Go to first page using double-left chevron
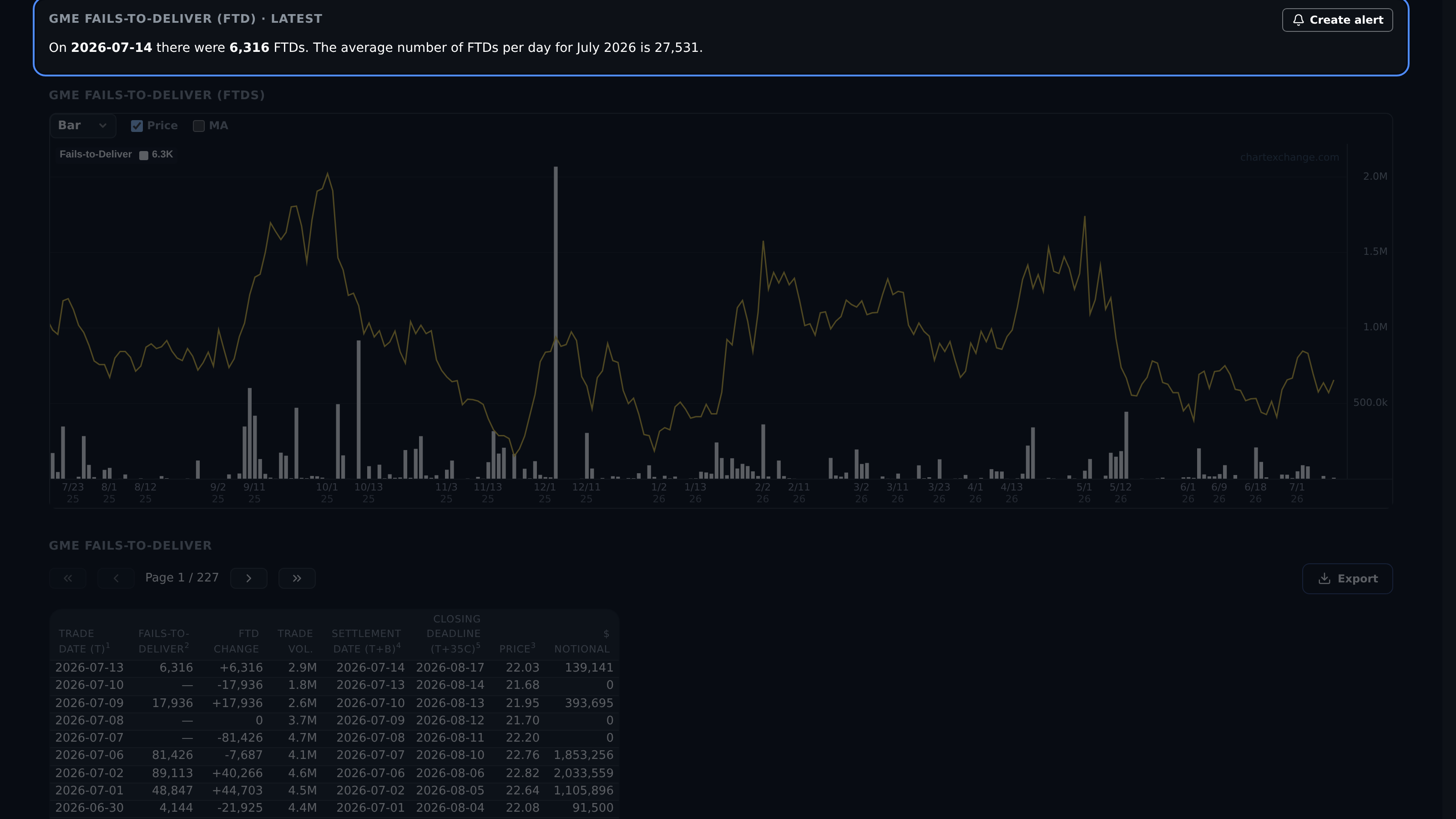1456x819 pixels. (x=68, y=578)
